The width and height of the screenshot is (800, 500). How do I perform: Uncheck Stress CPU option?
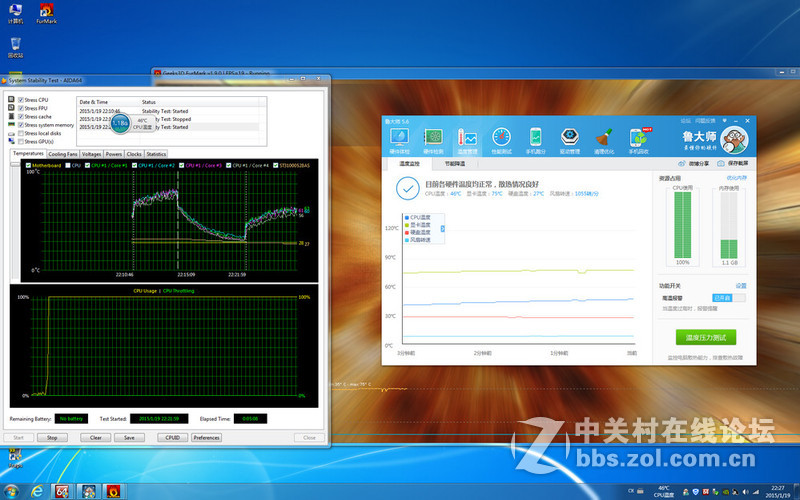click(21, 100)
